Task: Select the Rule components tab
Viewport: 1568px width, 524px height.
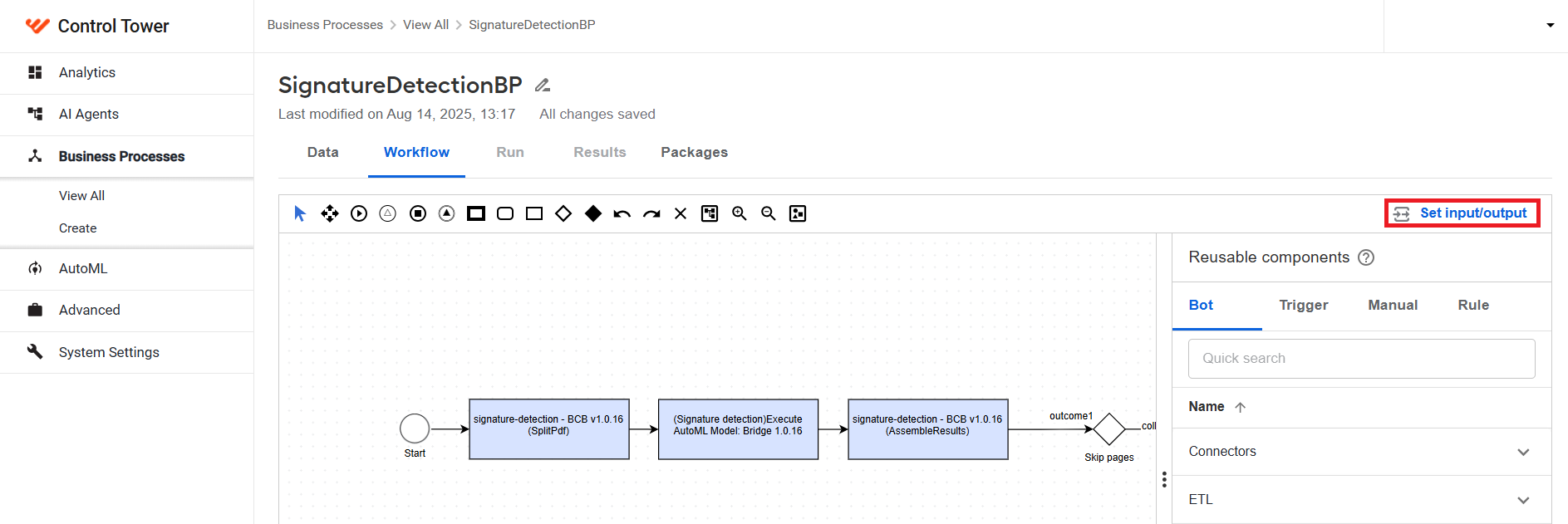Action: pos(1473,306)
